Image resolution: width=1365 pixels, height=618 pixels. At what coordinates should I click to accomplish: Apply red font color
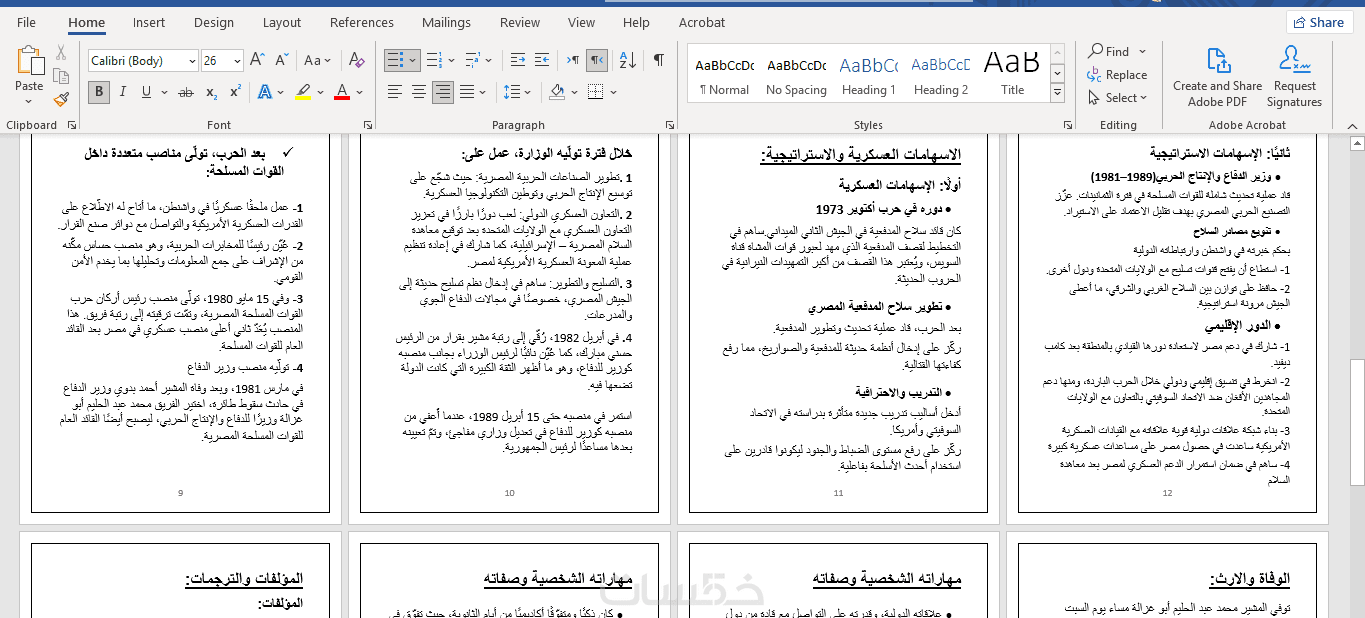pyautogui.click(x=341, y=92)
